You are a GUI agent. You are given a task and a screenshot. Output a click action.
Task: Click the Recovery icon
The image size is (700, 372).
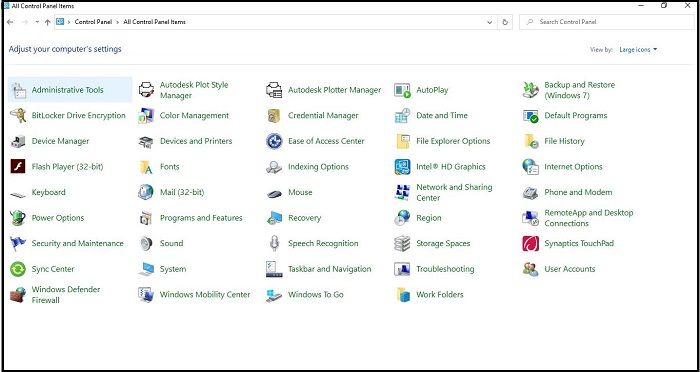274,218
